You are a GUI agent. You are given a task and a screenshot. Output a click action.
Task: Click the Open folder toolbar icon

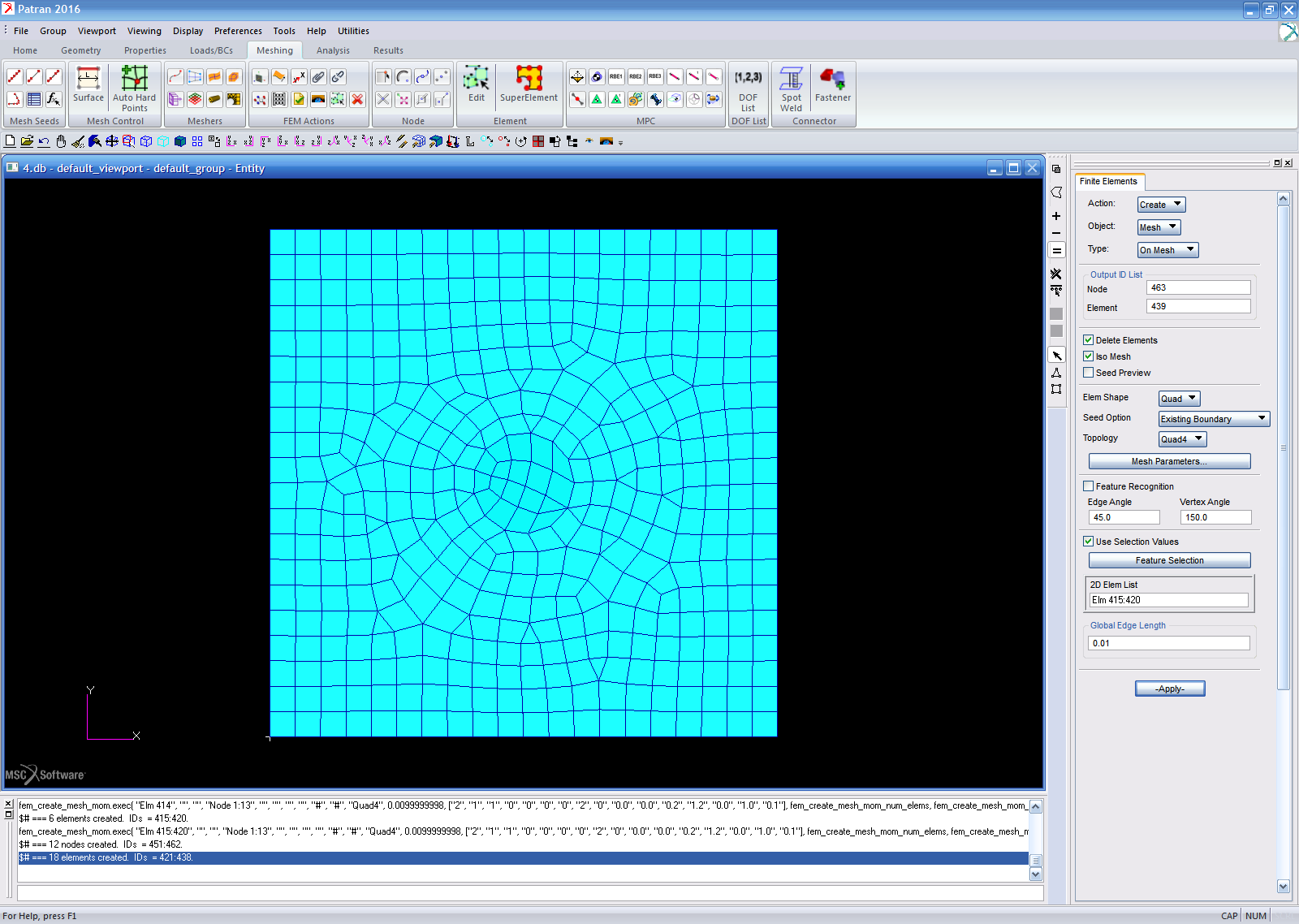click(x=27, y=141)
